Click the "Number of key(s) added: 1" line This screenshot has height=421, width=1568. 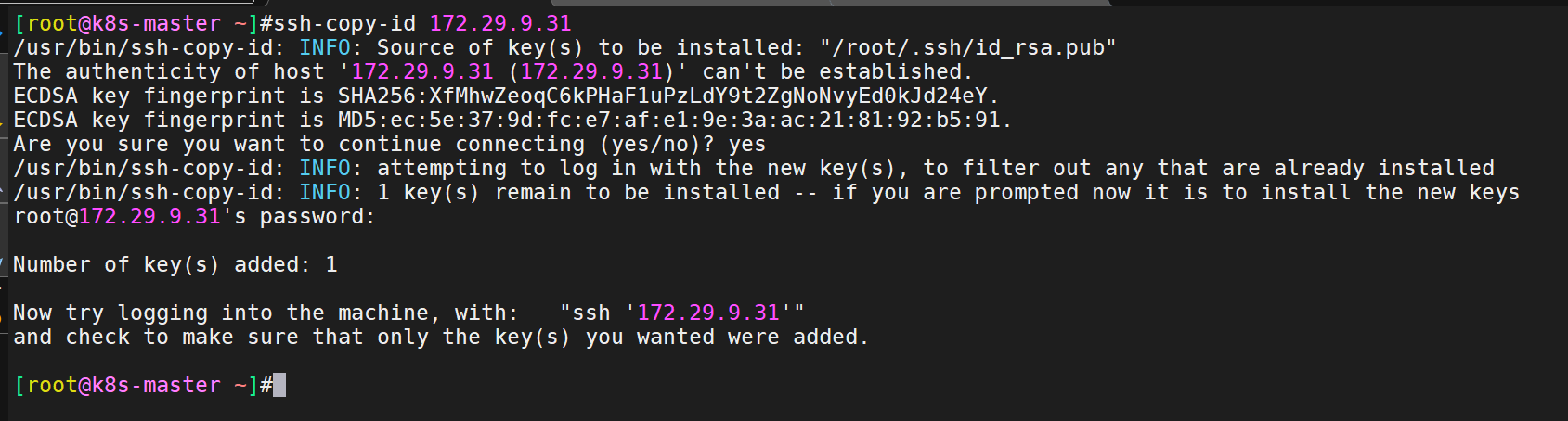(x=175, y=264)
